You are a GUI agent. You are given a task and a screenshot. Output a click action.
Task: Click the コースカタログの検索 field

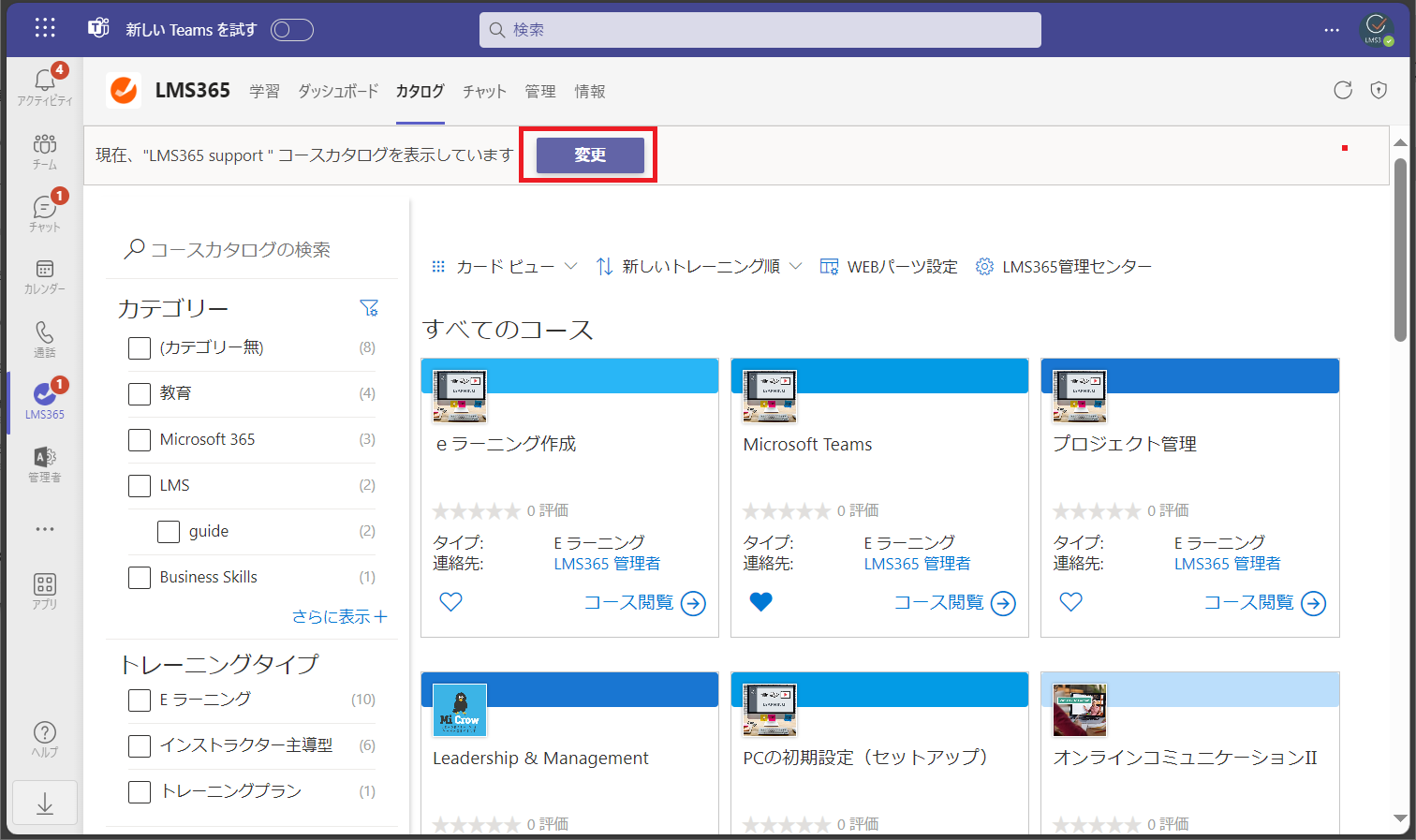(251, 250)
